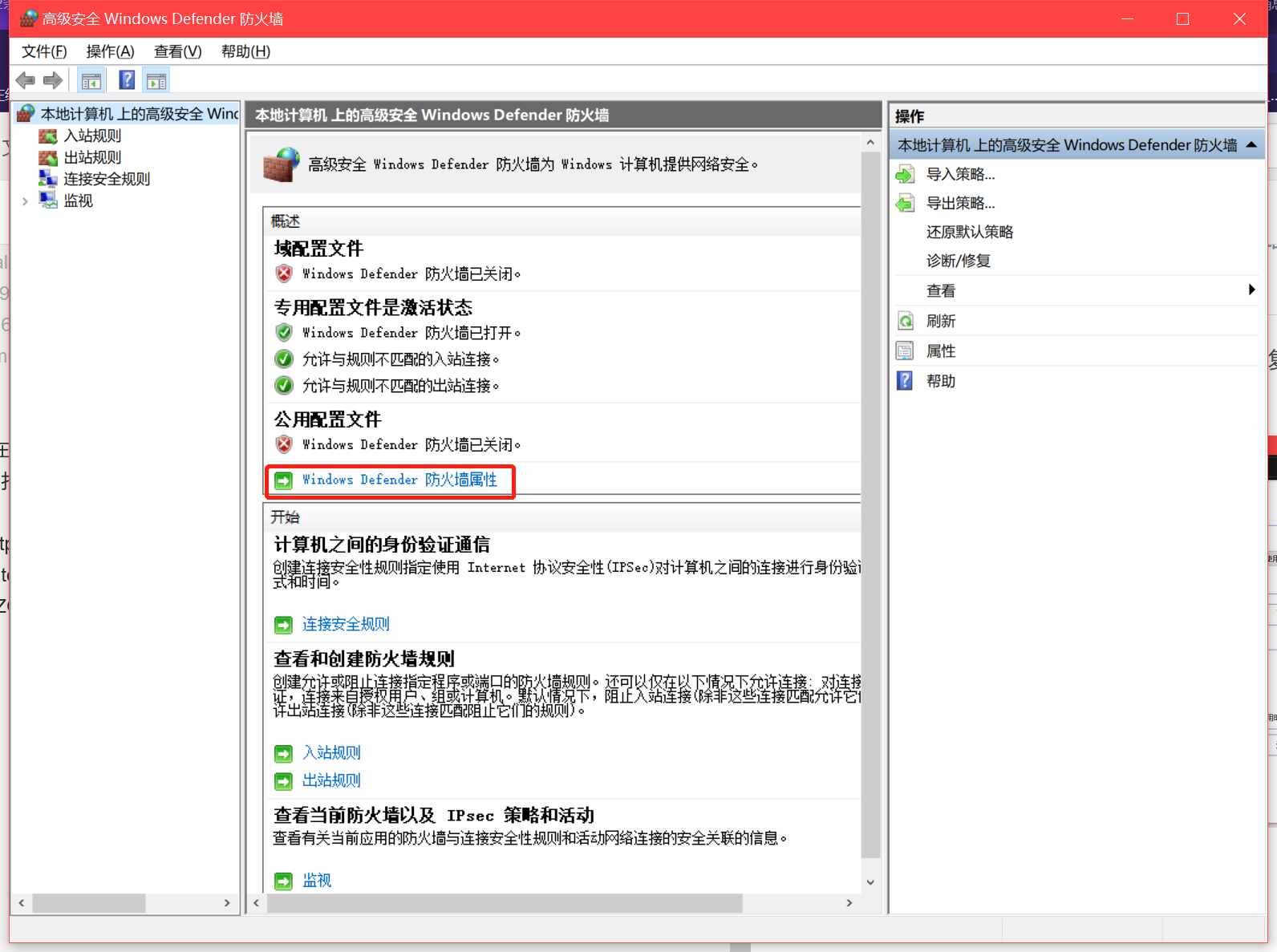Viewport: 1277px width, 952px height.
Task: Toggle the show/hide action pane icon
Action: (156, 80)
